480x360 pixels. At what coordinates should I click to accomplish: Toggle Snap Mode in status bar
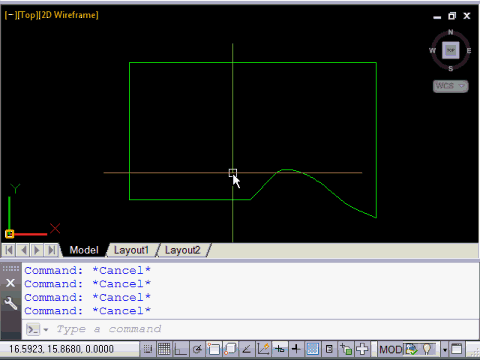[x=148, y=349]
